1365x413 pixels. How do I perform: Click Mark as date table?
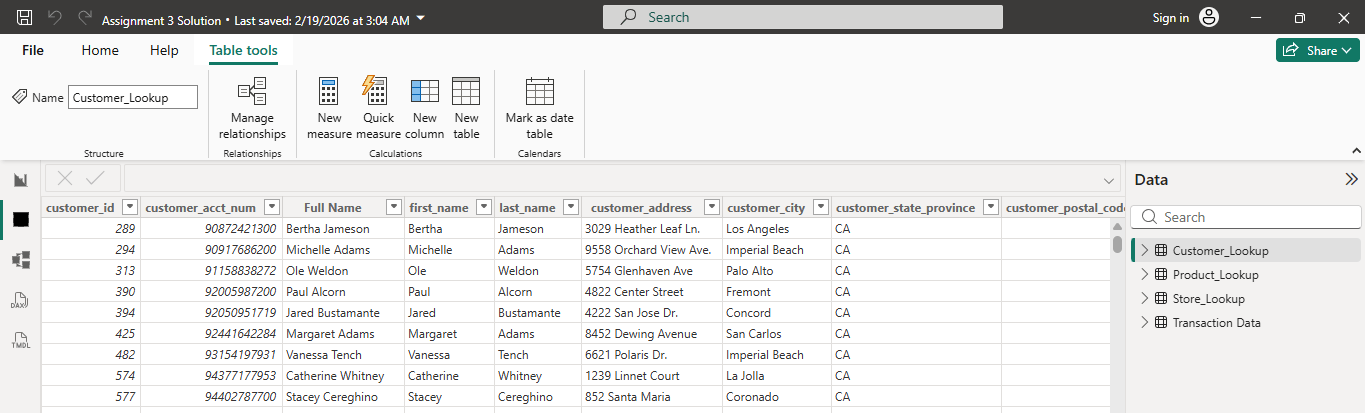click(539, 108)
